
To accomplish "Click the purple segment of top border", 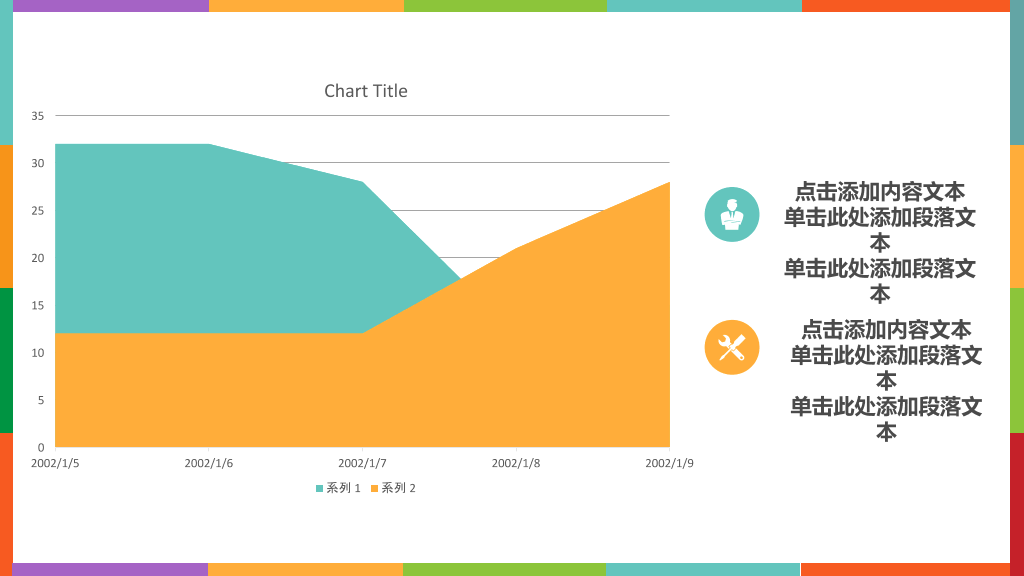I will [111, 6].
